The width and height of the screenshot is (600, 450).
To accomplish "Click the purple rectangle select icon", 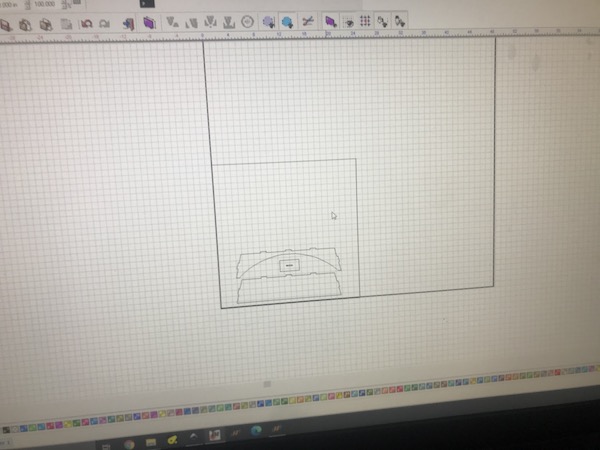I will point(331,21).
